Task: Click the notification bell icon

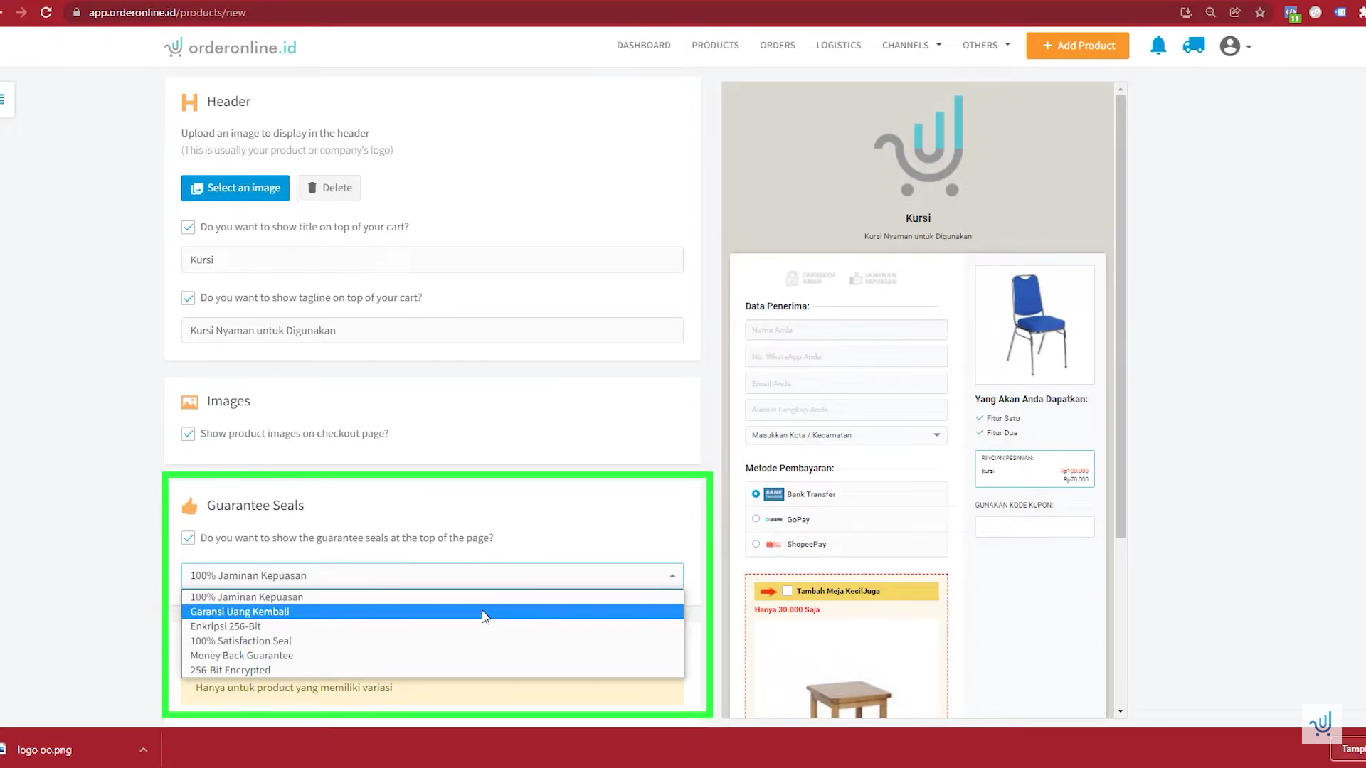Action: [x=1158, y=46]
